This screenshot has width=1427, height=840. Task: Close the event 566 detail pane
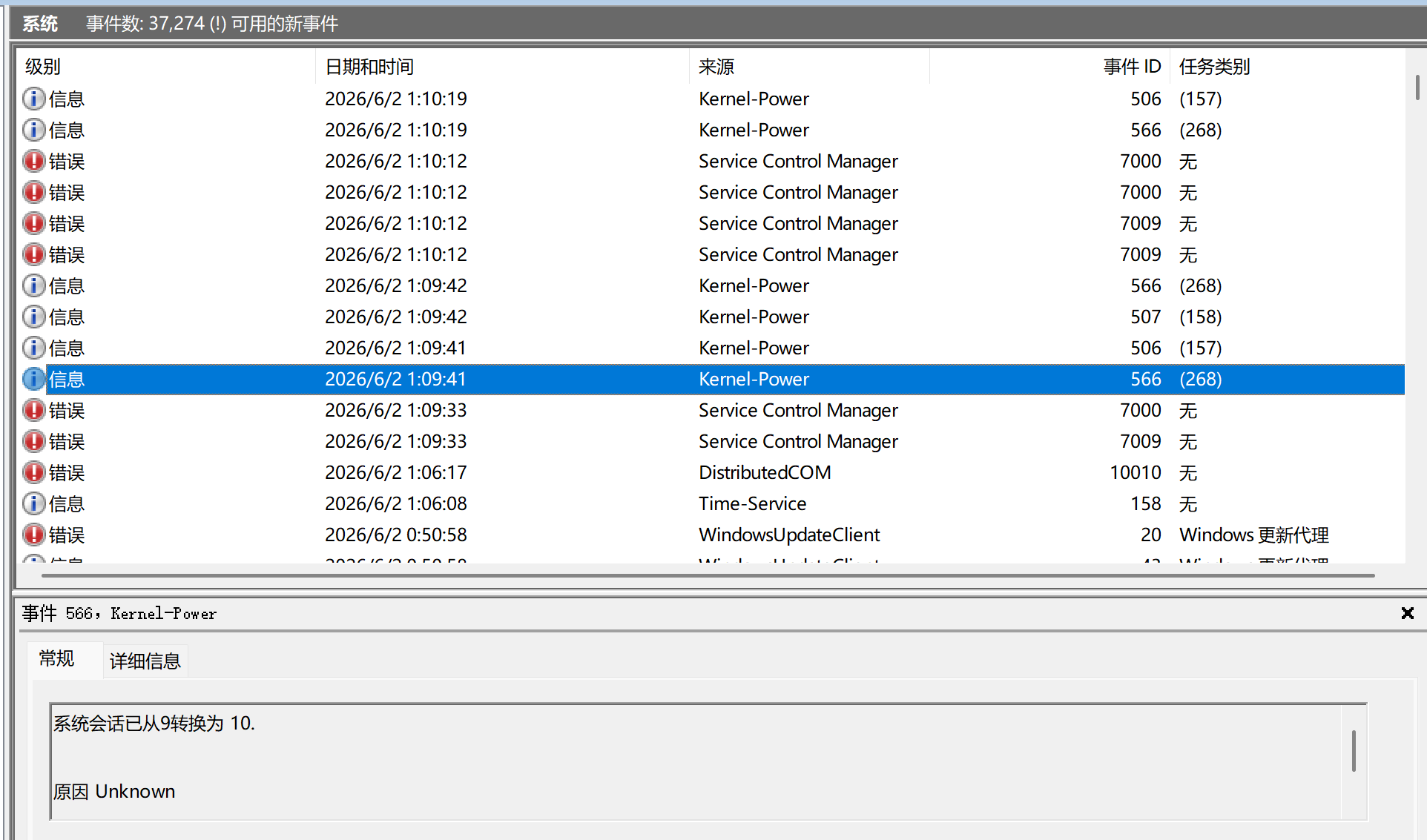pos(1407,613)
